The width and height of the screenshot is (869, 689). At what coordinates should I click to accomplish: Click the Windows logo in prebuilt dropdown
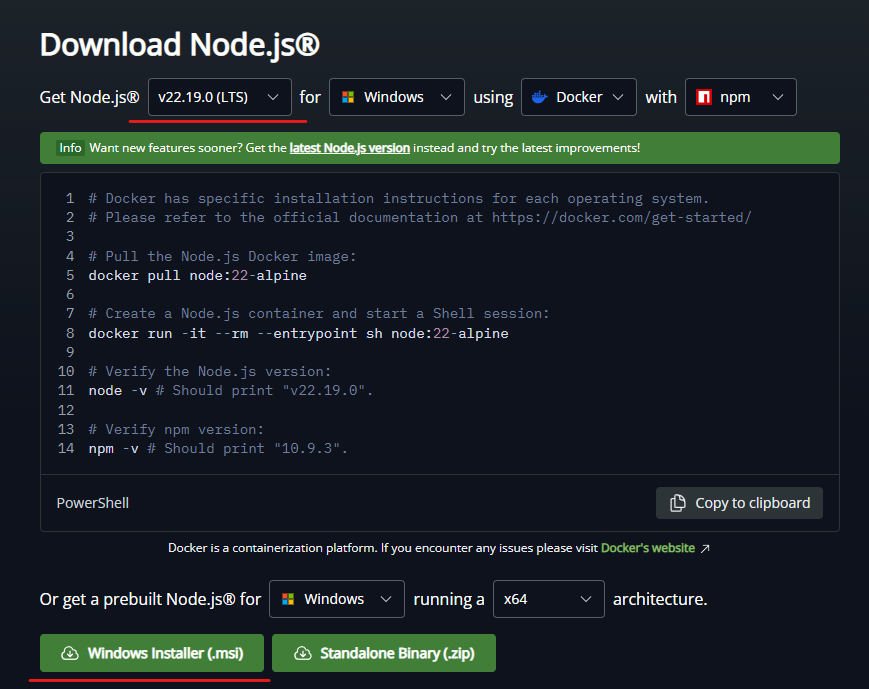click(x=288, y=599)
